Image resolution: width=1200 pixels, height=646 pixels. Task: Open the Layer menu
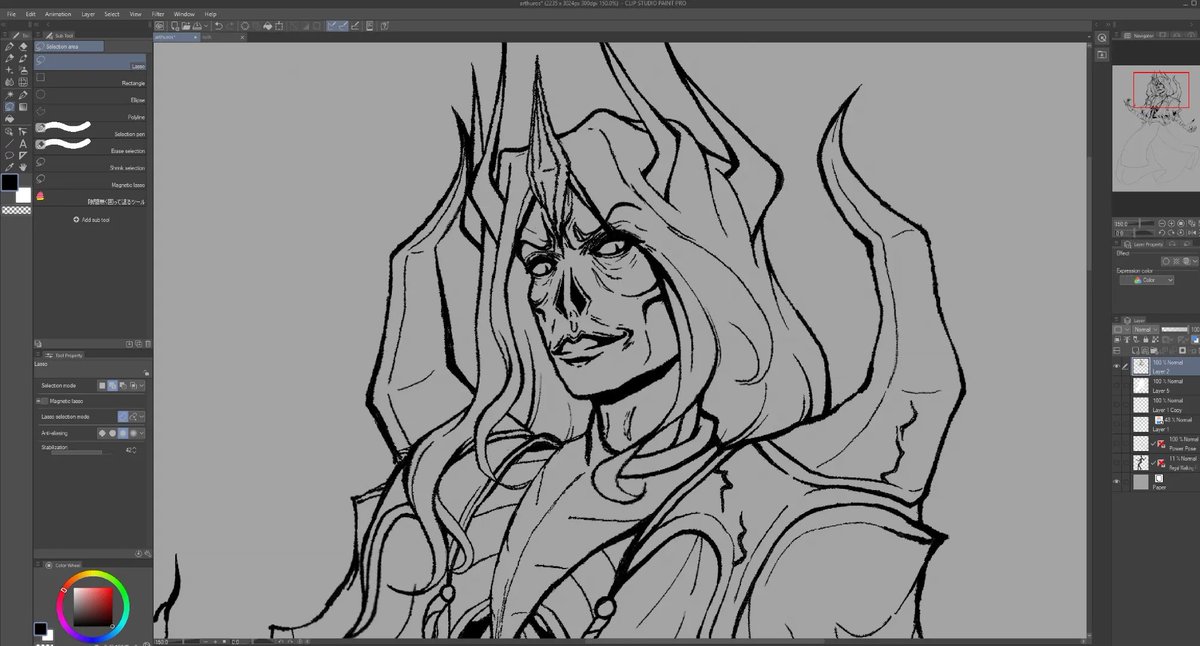(88, 14)
